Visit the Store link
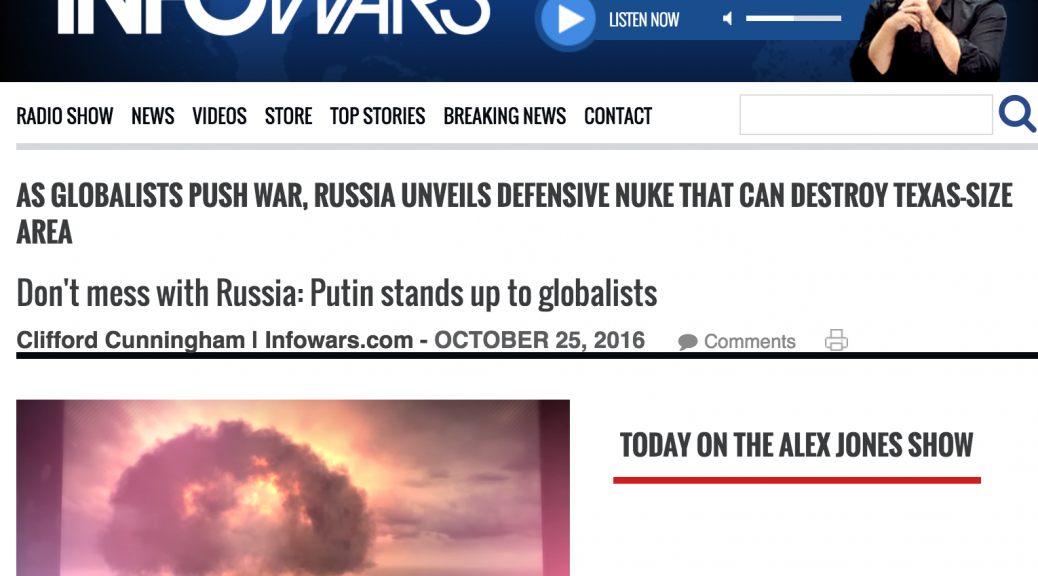This screenshot has width=1038, height=576. (x=288, y=117)
